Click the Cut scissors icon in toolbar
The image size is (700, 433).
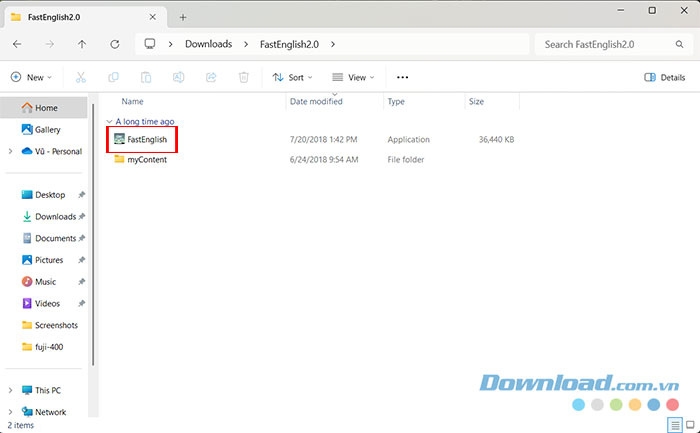81,77
